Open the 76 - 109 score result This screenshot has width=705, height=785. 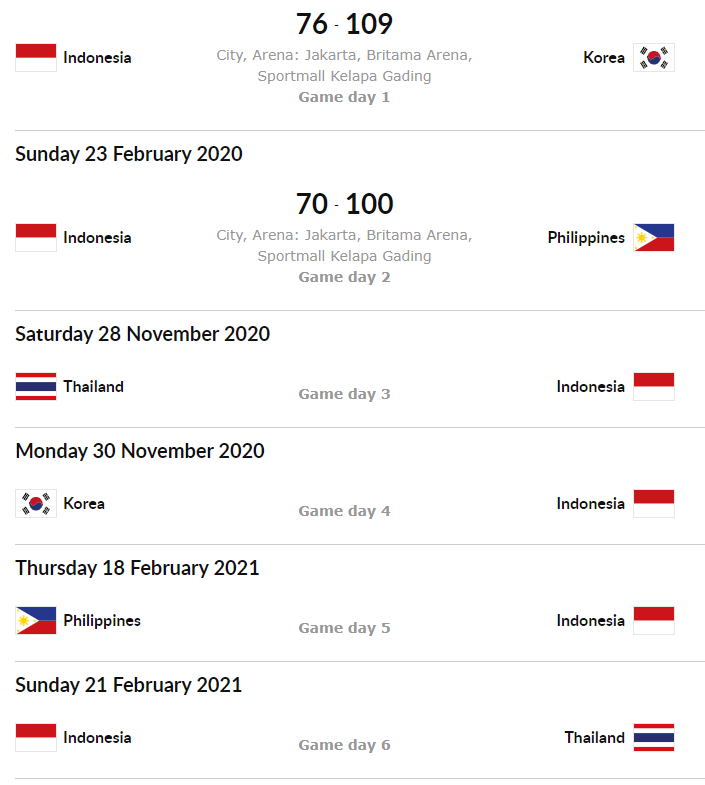(x=344, y=24)
